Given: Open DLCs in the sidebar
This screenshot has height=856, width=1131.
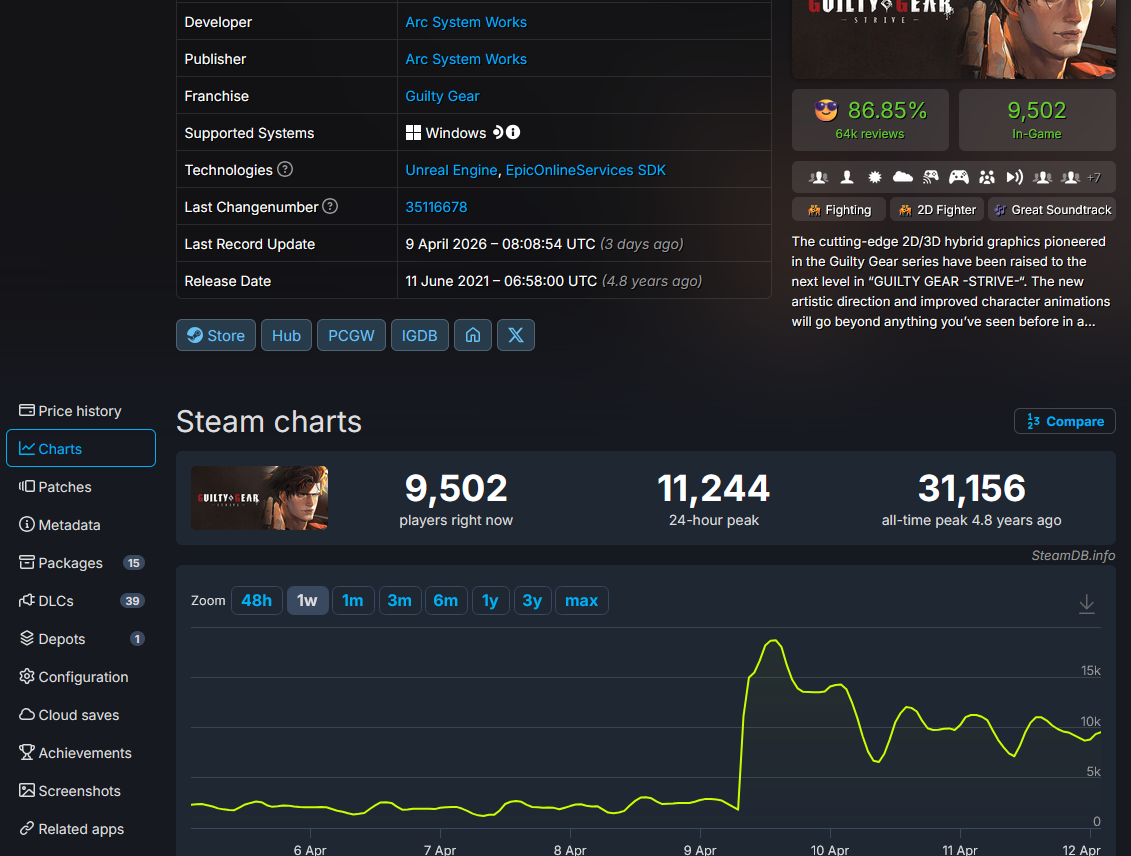Looking at the screenshot, I should [x=81, y=601].
